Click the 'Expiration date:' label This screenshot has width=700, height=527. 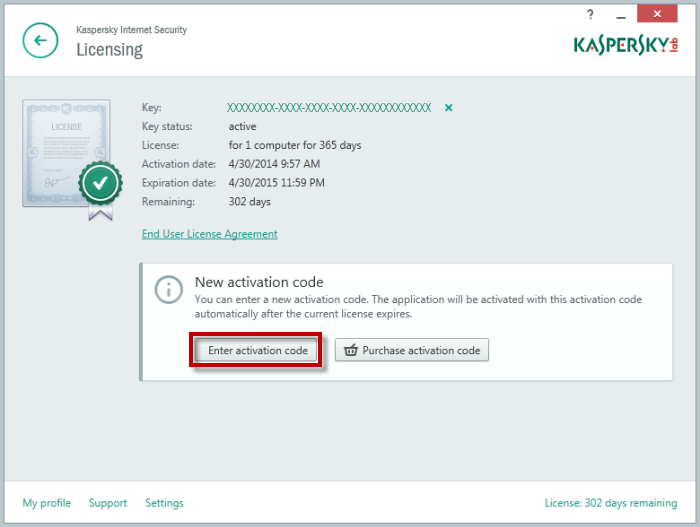pos(179,183)
